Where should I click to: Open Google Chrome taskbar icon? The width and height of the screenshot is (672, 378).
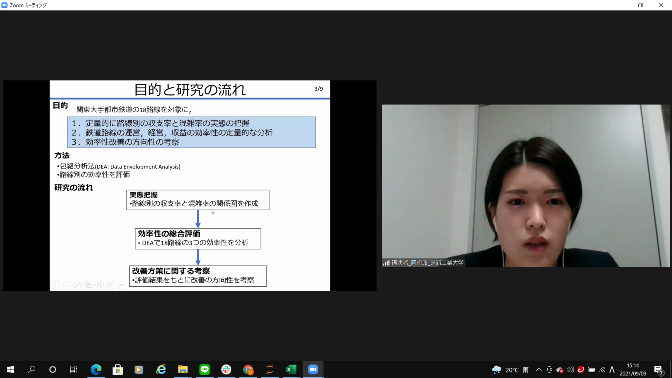[x=248, y=369]
